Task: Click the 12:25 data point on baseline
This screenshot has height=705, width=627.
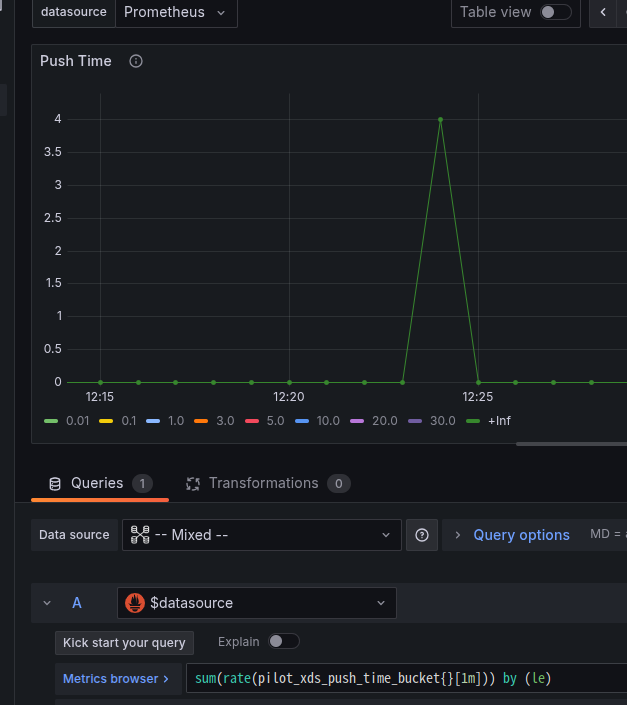Action: click(478, 383)
